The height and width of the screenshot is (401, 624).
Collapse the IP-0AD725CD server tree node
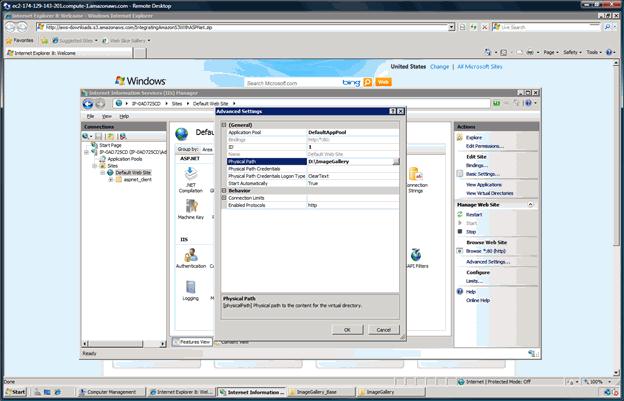tap(86, 152)
